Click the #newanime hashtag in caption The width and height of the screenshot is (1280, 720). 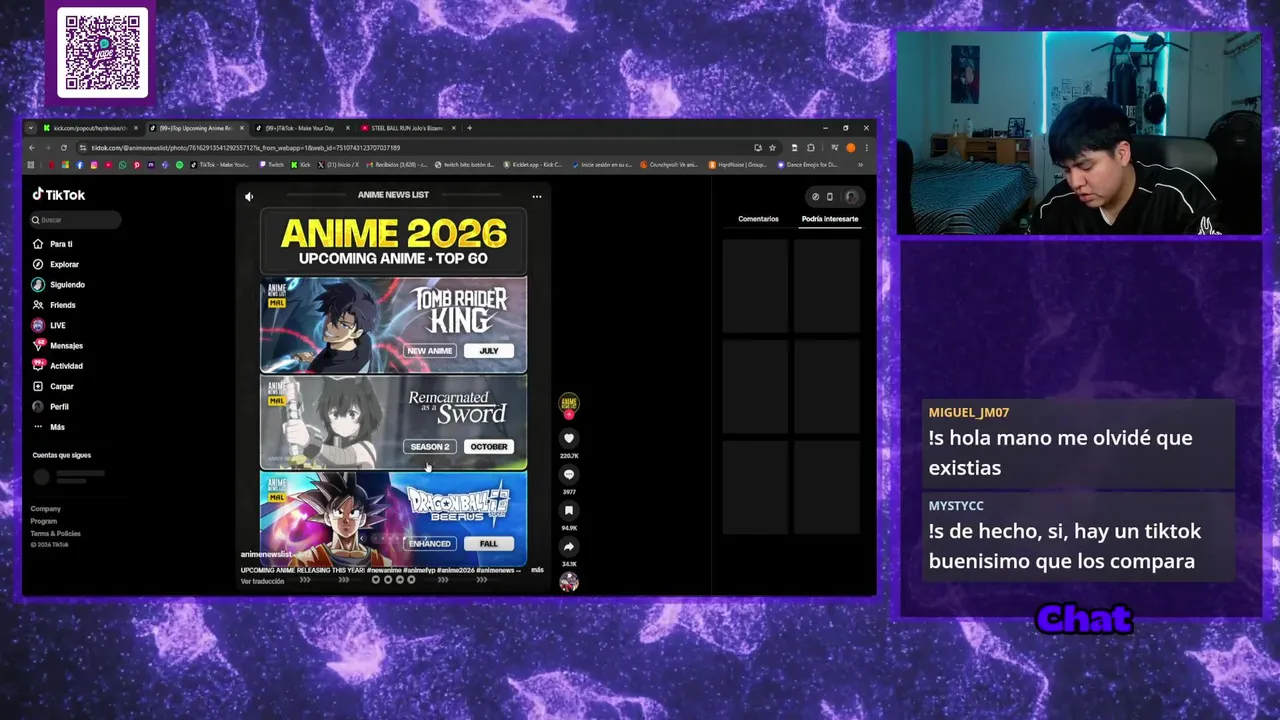[x=385, y=570]
